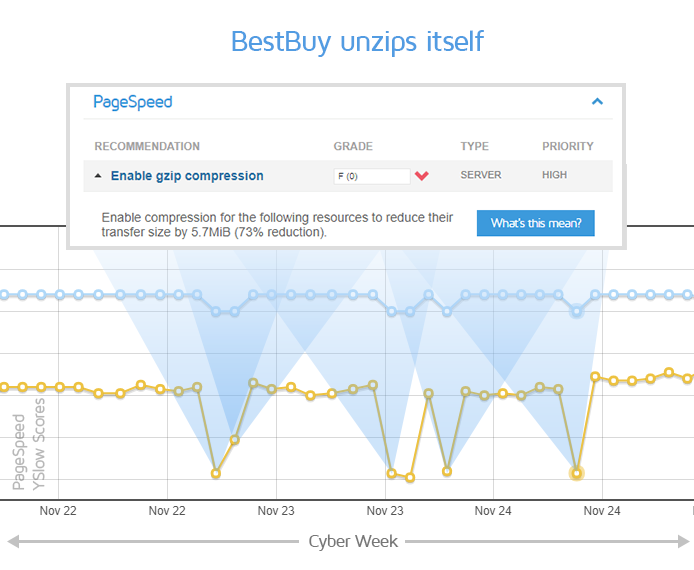Click the HIGH priority cell
Image resolution: width=694 pixels, height=570 pixels.
555,175
